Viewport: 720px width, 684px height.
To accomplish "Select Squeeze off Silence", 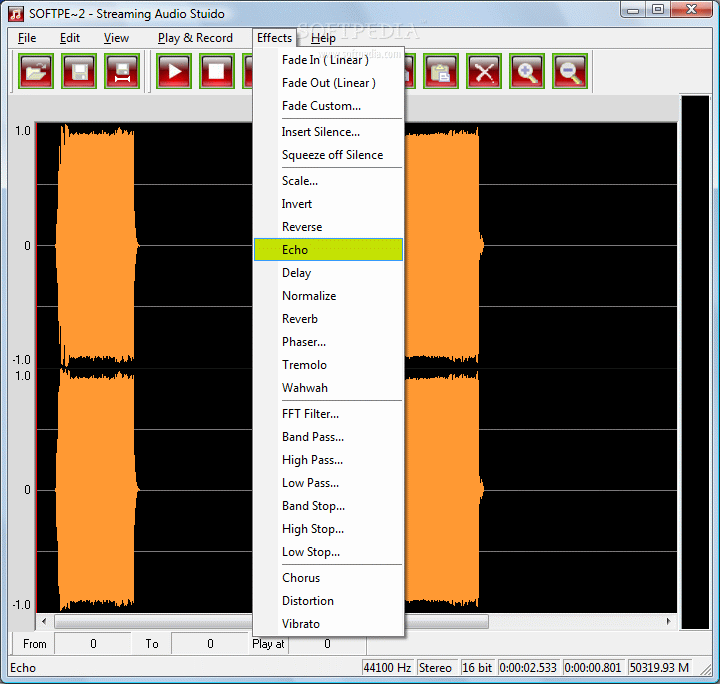I will tap(328, 155).
